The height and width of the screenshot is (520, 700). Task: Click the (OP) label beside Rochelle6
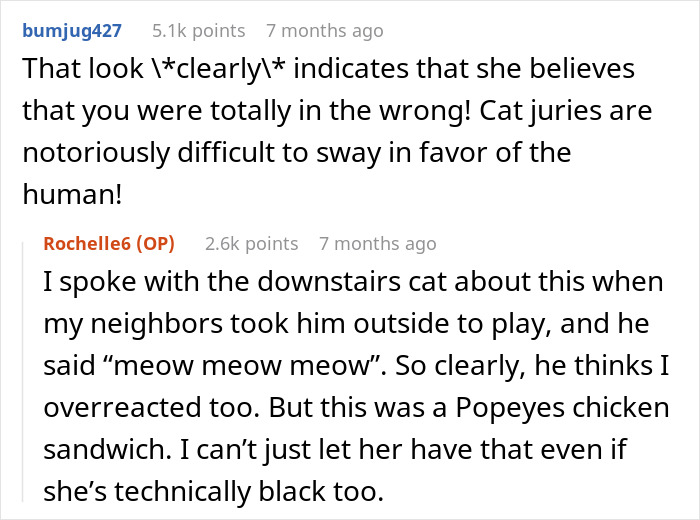(153, 243)
